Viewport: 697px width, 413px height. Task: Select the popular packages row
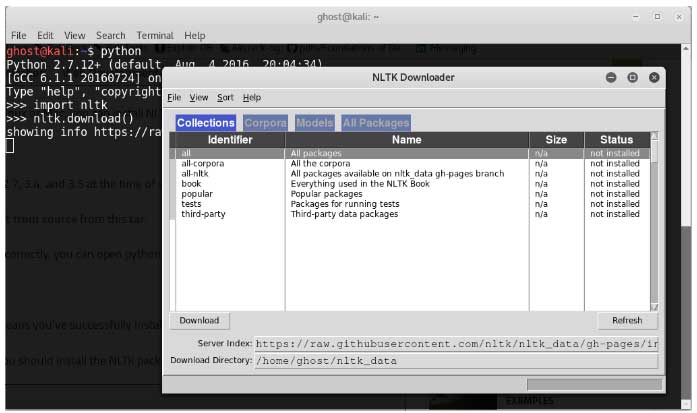point(197,194)
